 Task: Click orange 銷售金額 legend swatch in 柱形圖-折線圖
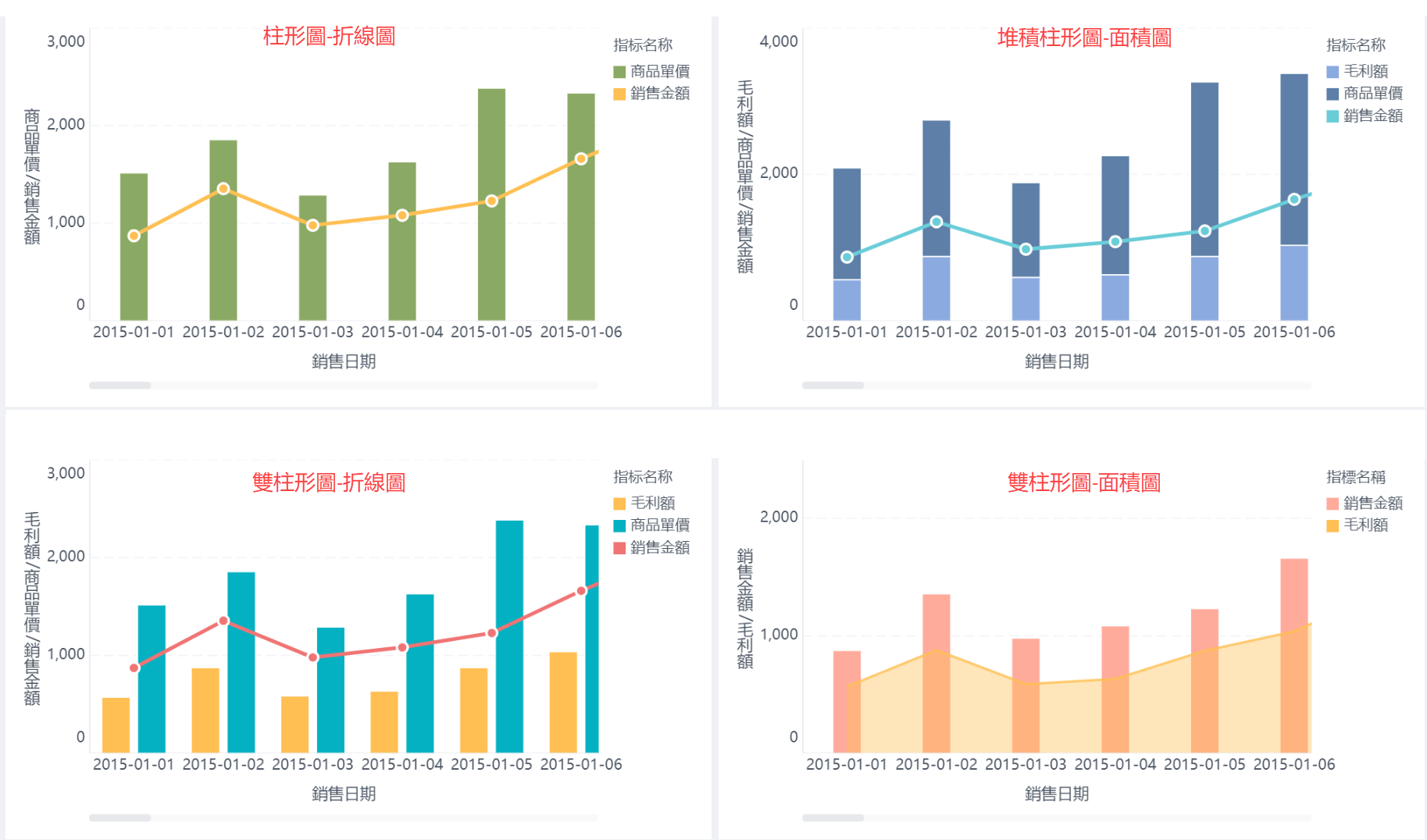point(619,94)
